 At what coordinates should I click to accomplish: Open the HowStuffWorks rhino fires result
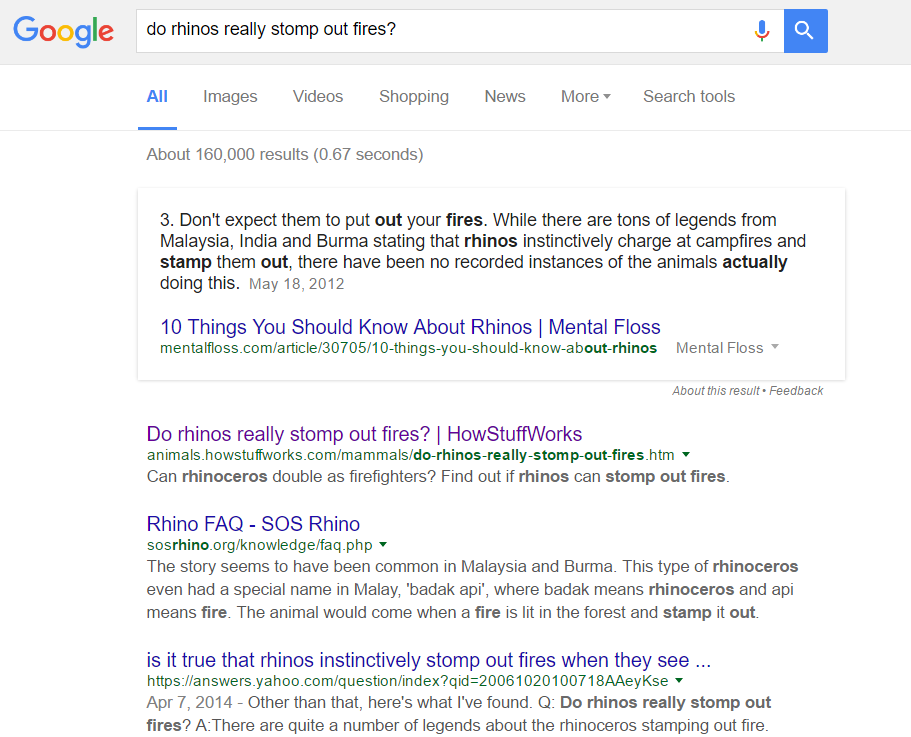click(x=364, y=434)
